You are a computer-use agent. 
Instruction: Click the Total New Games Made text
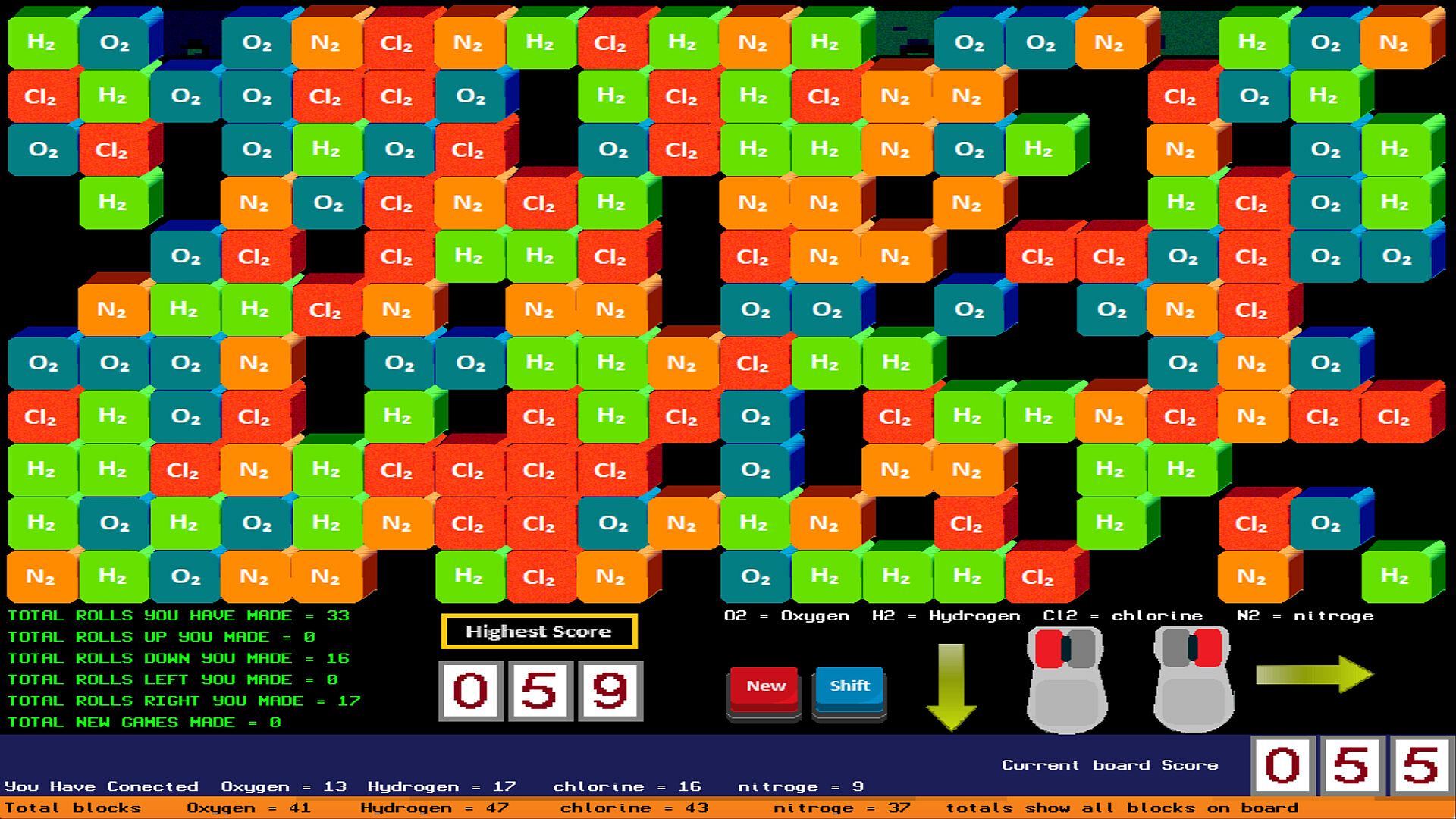click(144, 723)
